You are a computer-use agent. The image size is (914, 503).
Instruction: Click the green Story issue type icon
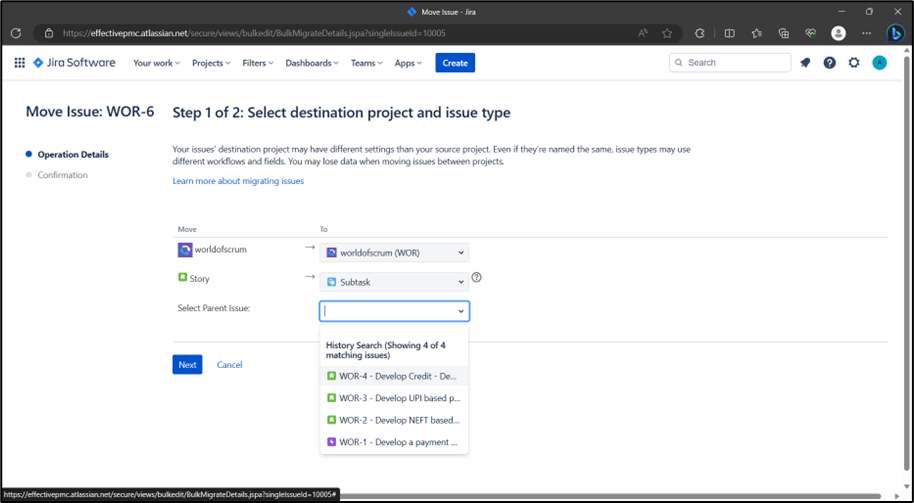(x=182, y=277)
